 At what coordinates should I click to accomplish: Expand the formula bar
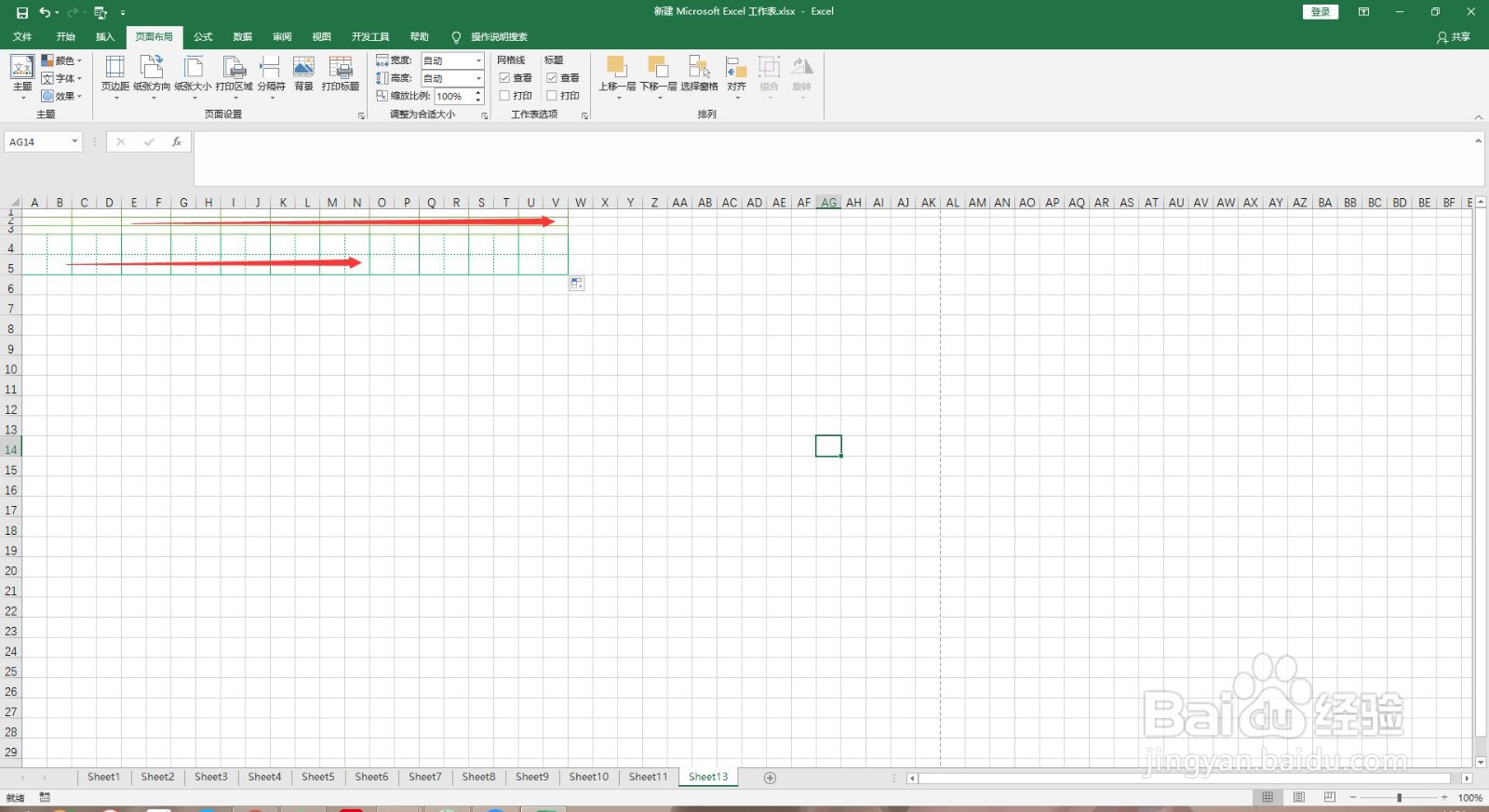[1478, 141]
